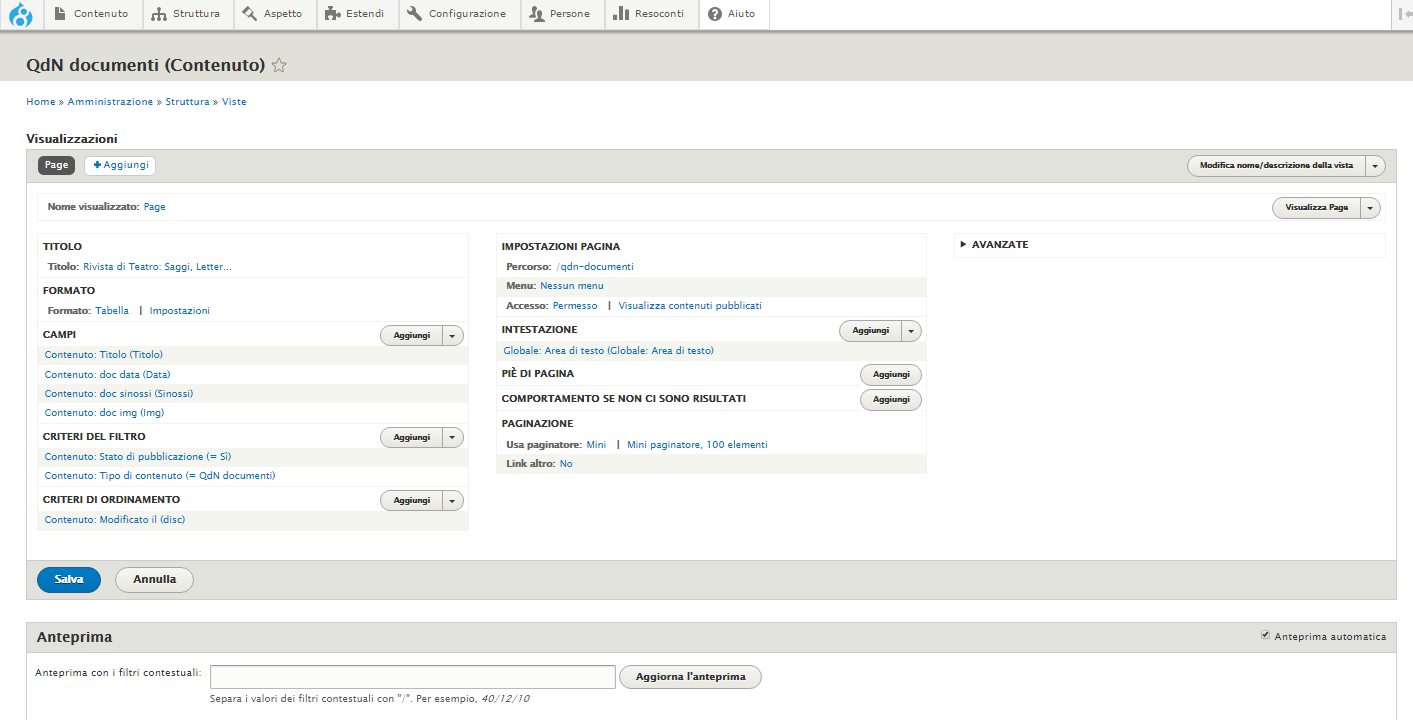Open dropdown arrow beside CAMPI Aggiungi

[x=453, y=336]
